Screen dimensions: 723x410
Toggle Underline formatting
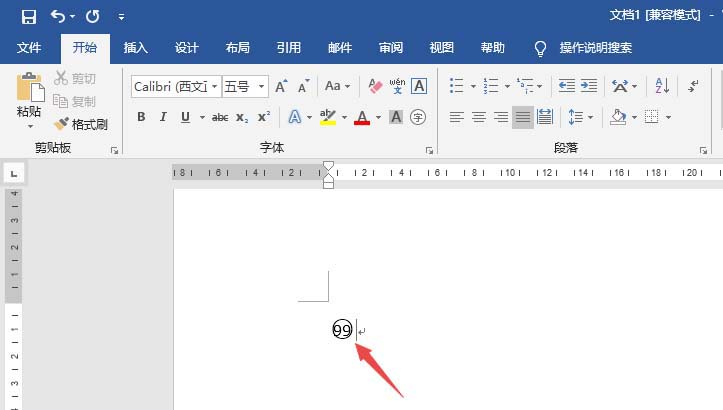point(185,117)
